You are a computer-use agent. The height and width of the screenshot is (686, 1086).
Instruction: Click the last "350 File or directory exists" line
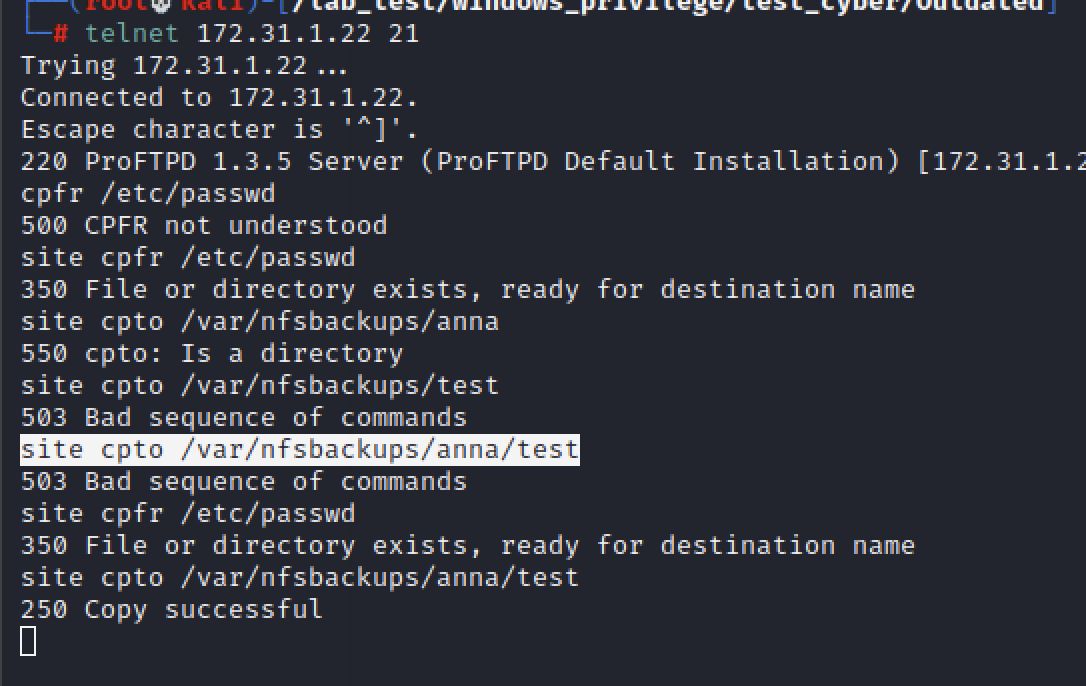[x=468, y=546]
